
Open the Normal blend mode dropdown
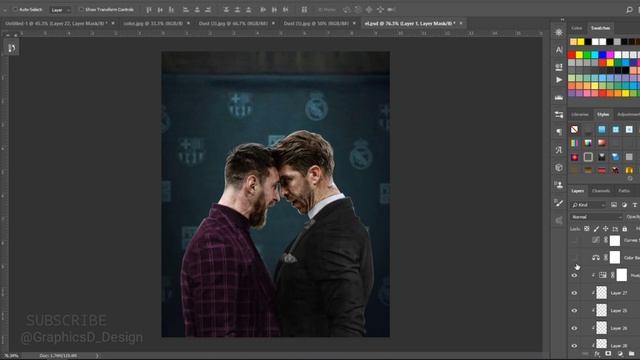pyautogui.click(x=596, y=217)
